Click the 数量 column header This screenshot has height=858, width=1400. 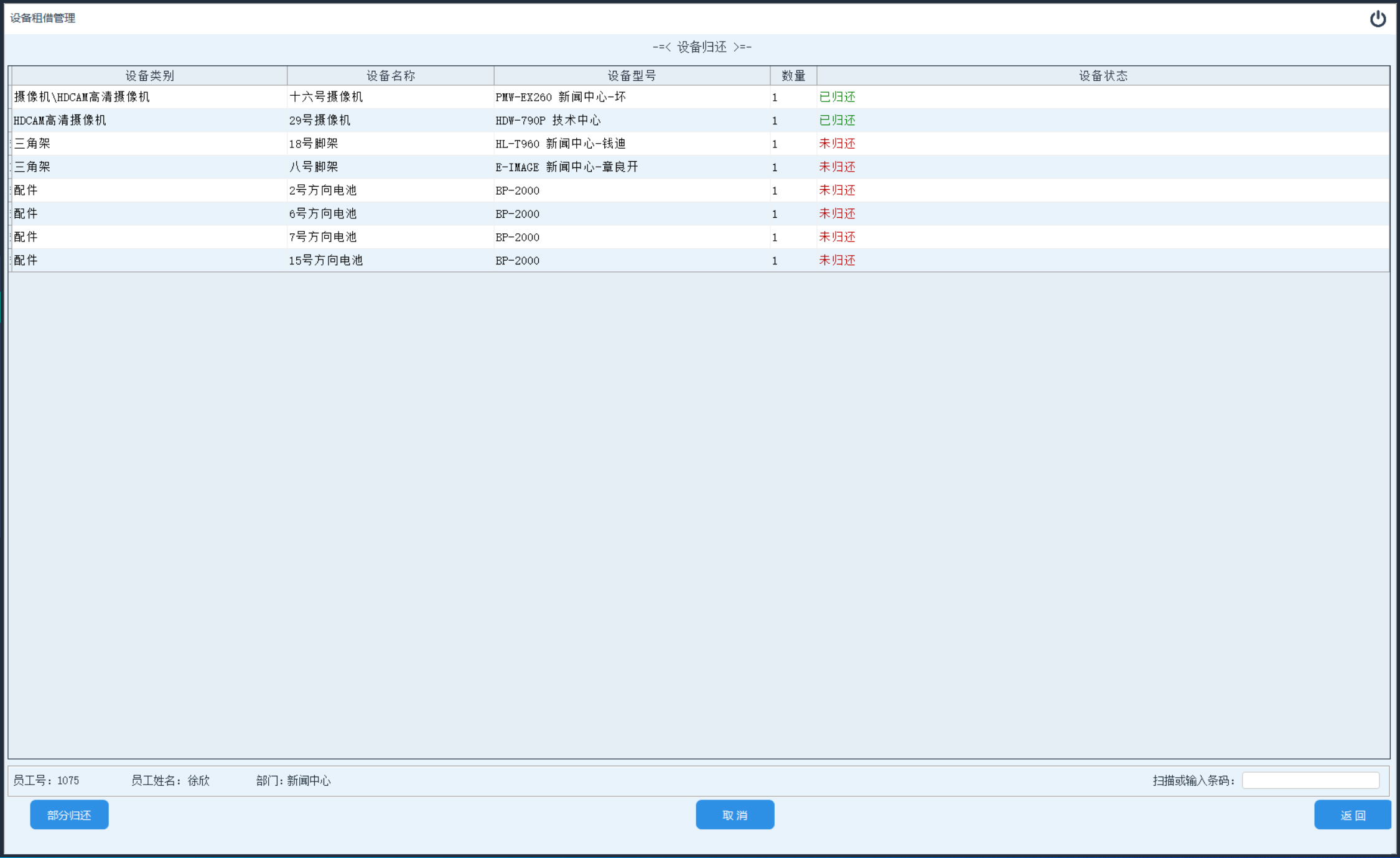coord(793,75)
